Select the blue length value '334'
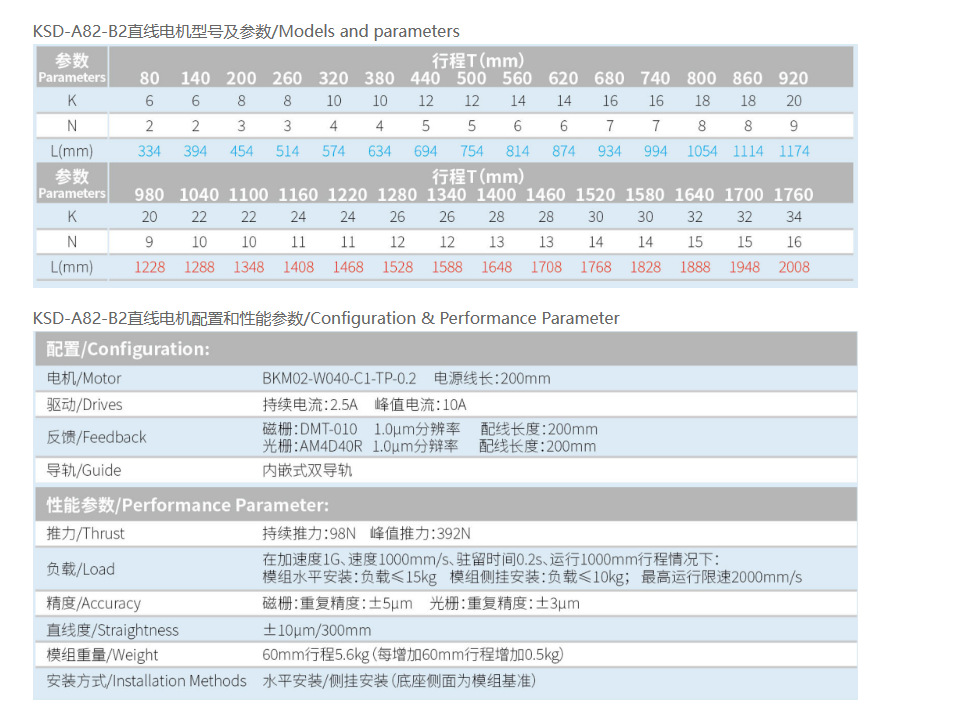The width and height of the screenshot is (974, 713). [x=149, y=151]
